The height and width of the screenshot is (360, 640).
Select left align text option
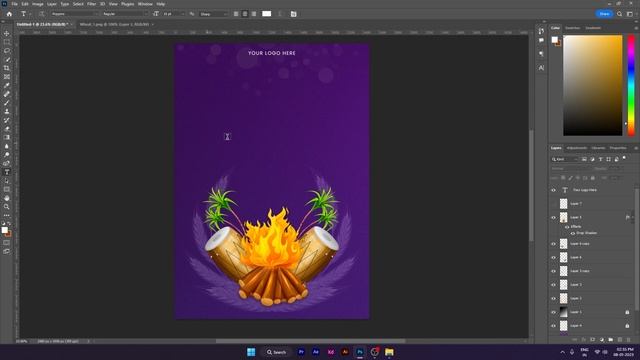click(236, 14)
